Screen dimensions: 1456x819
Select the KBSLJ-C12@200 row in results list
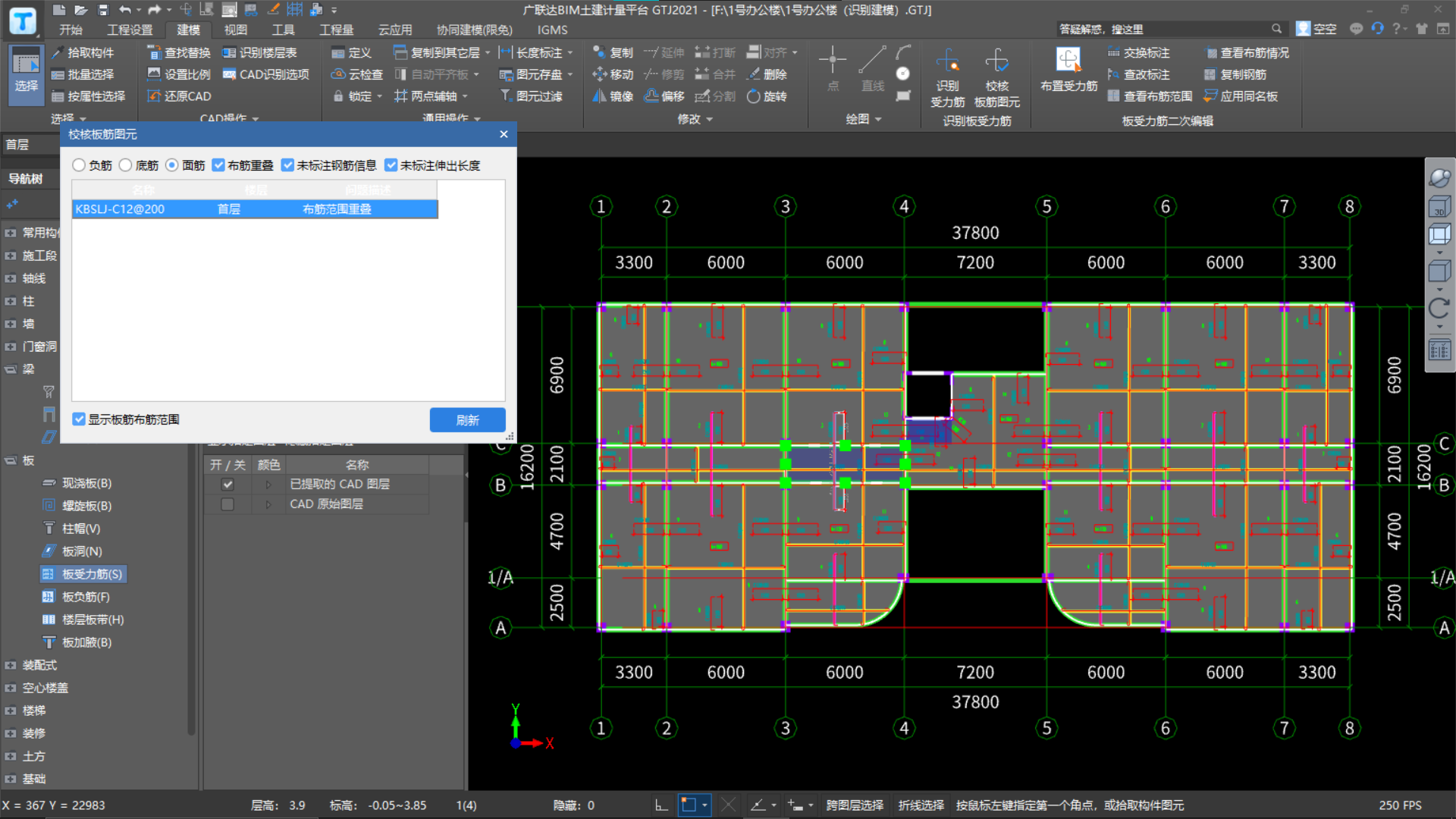[255, 209]
